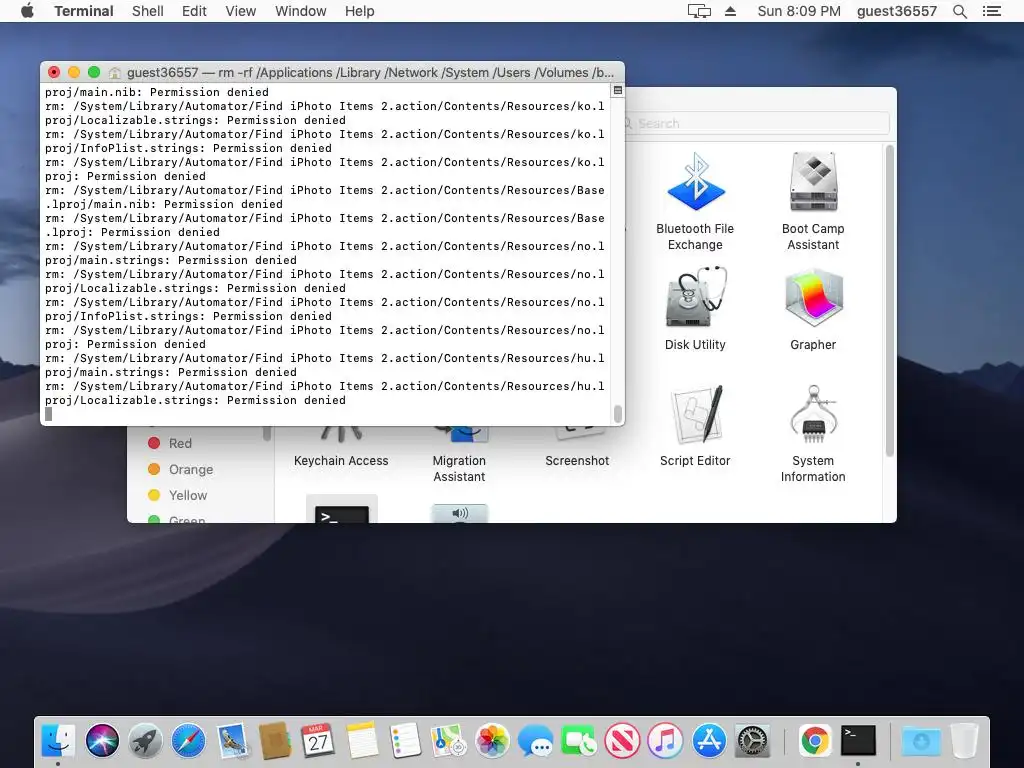1024x768 pixels.
Task: Open System Preferences from Dock
Action: click(752, 741)
